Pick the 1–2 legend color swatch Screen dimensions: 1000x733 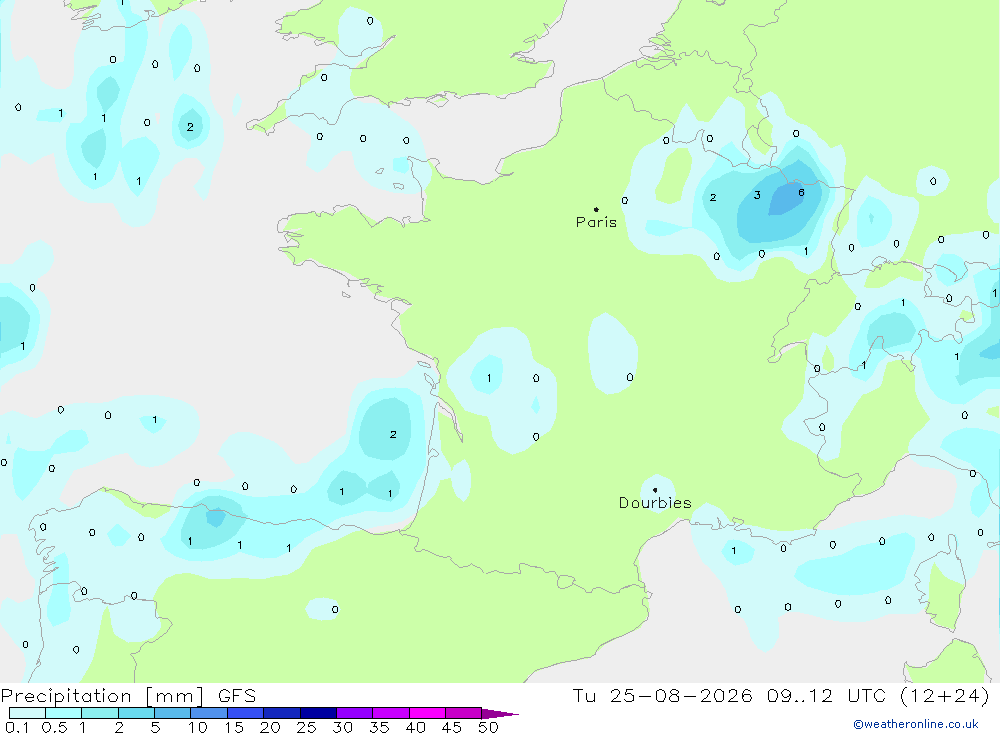(x=100, y=713)
